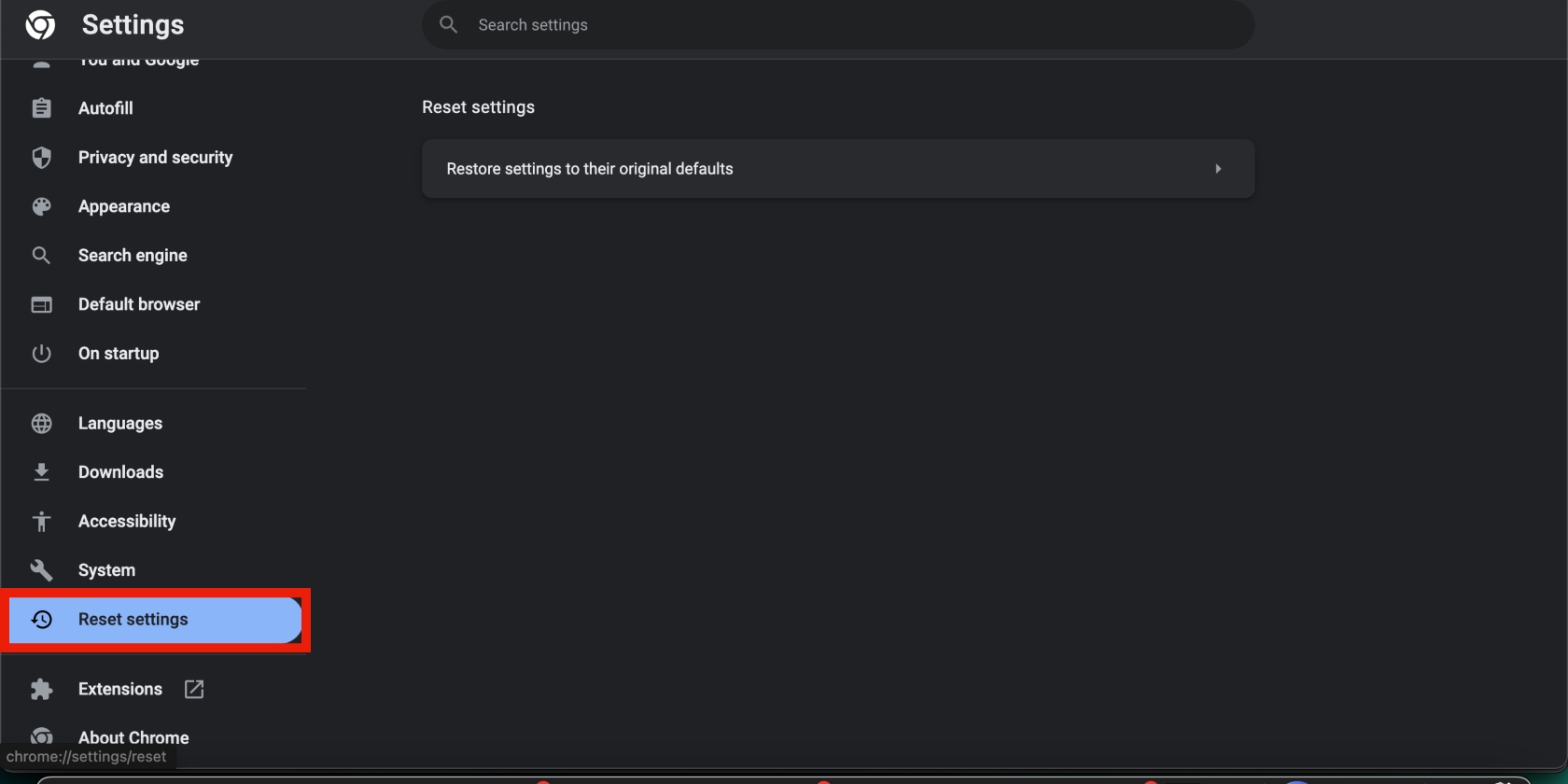This screenshot has width=1568, height=784.
Task: Open Extensions via the external link icon
Action: tap(193, 689)
